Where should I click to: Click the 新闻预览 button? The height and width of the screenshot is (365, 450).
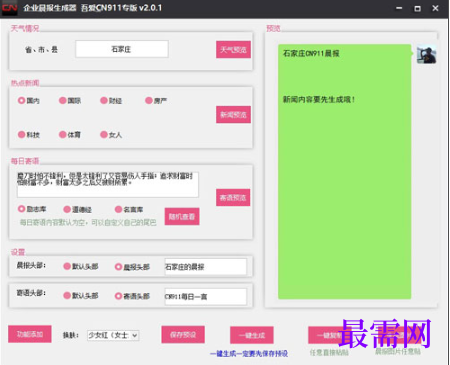click(233, 115)
